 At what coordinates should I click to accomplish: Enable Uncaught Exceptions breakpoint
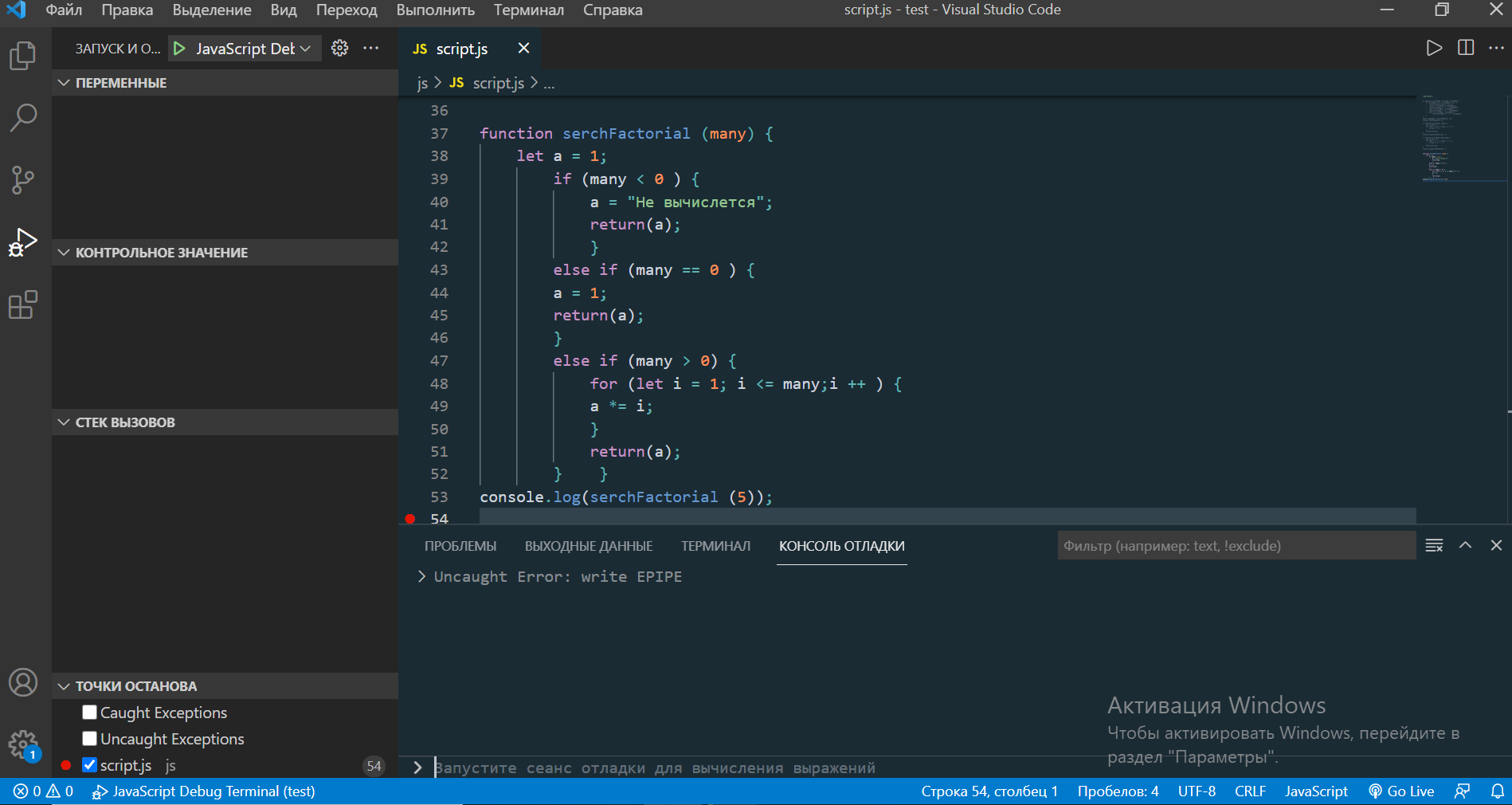click(89, 739)
